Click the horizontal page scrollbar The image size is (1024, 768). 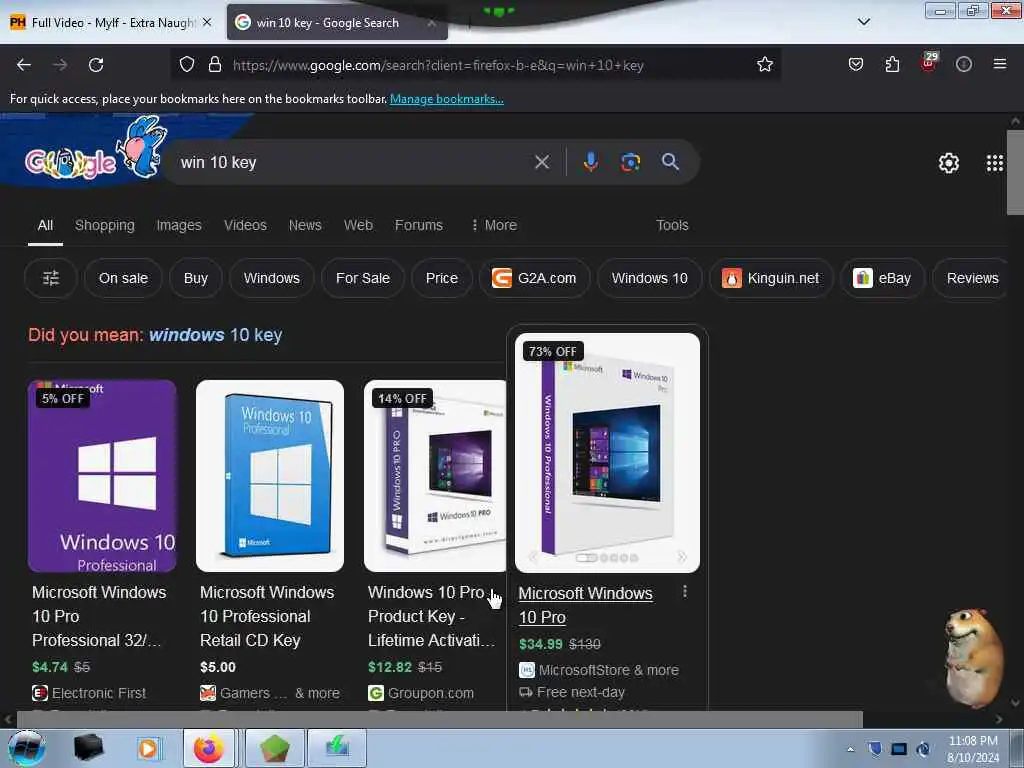pos(439,719)
